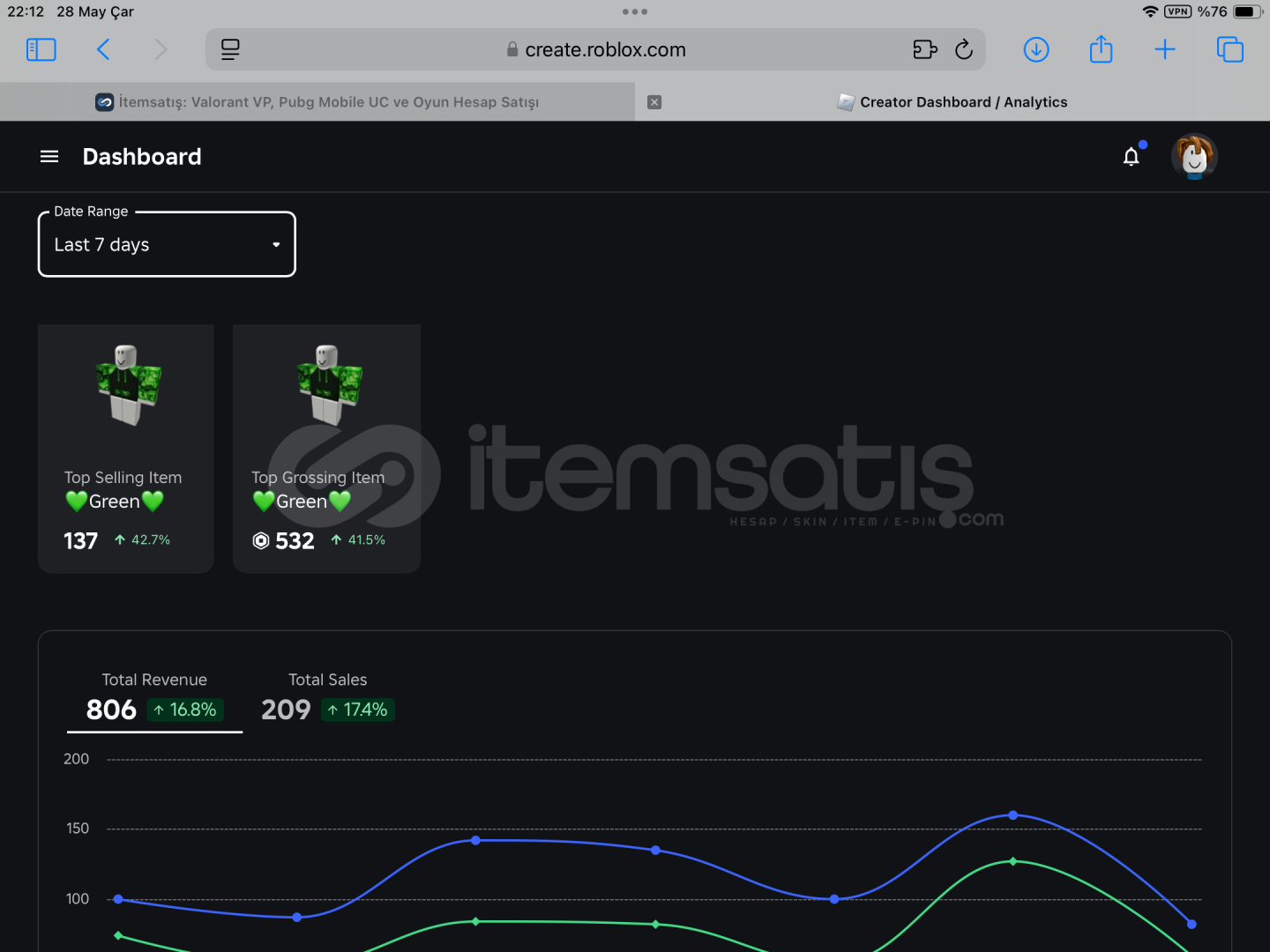Click the first blue data point at 100
The height and width of the screenshot is (952, 1270).
118,899
